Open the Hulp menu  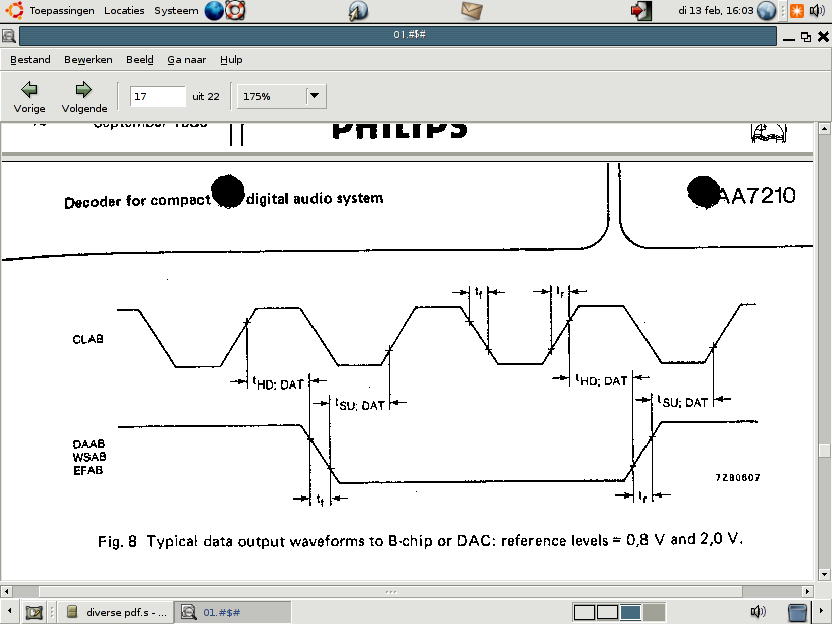point(231,59)
